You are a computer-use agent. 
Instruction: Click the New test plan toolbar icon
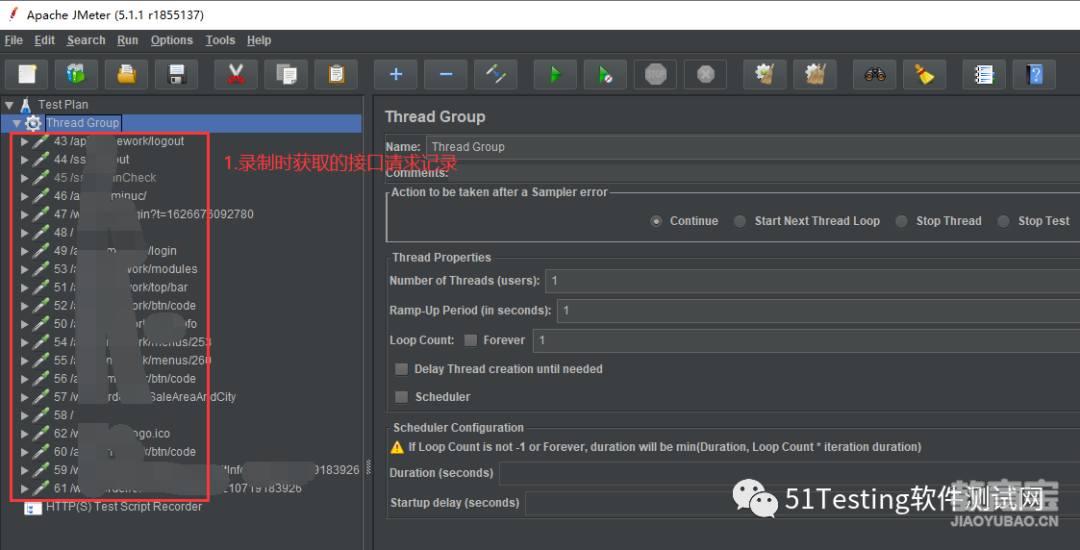(x=26, y=74)
